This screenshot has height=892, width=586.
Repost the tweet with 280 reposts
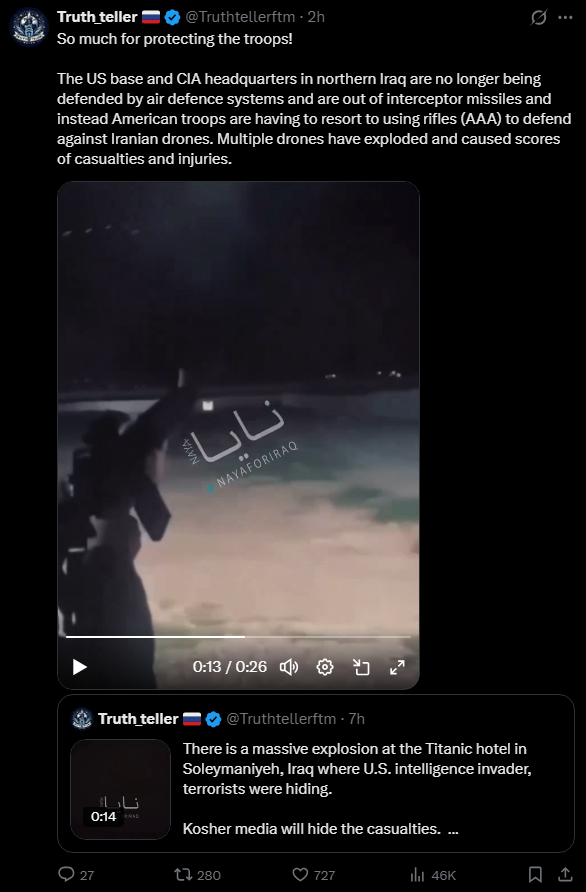(197, 874)
